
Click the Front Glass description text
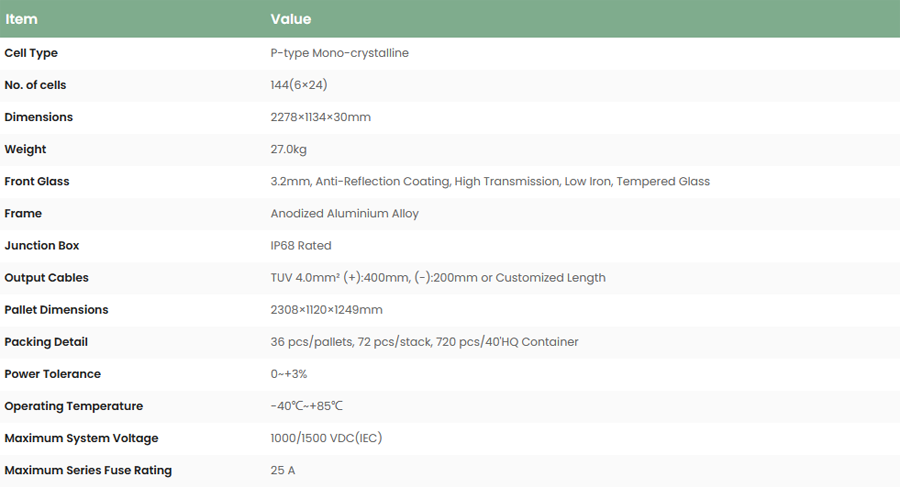490,181
